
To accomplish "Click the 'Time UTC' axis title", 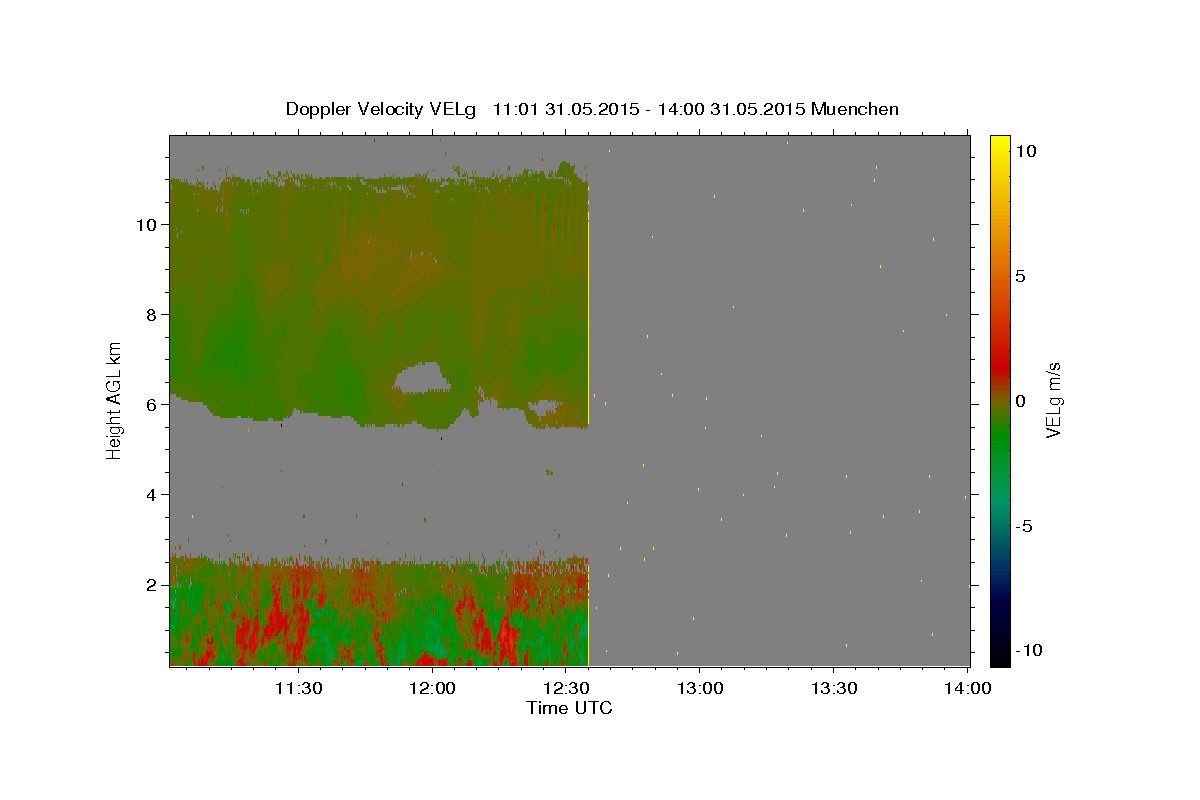I will [569, 708].
